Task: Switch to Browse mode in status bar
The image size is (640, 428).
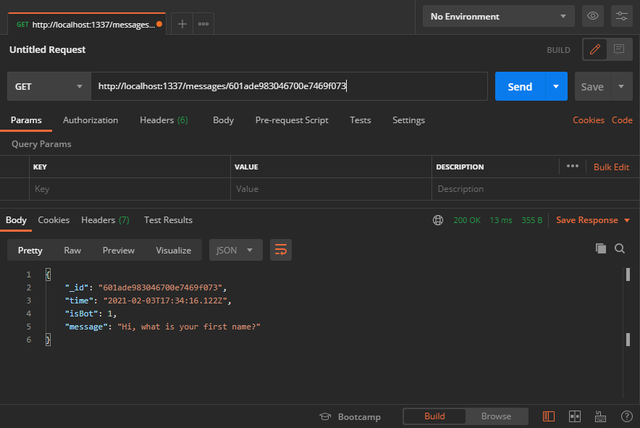Action: point(496,417)
